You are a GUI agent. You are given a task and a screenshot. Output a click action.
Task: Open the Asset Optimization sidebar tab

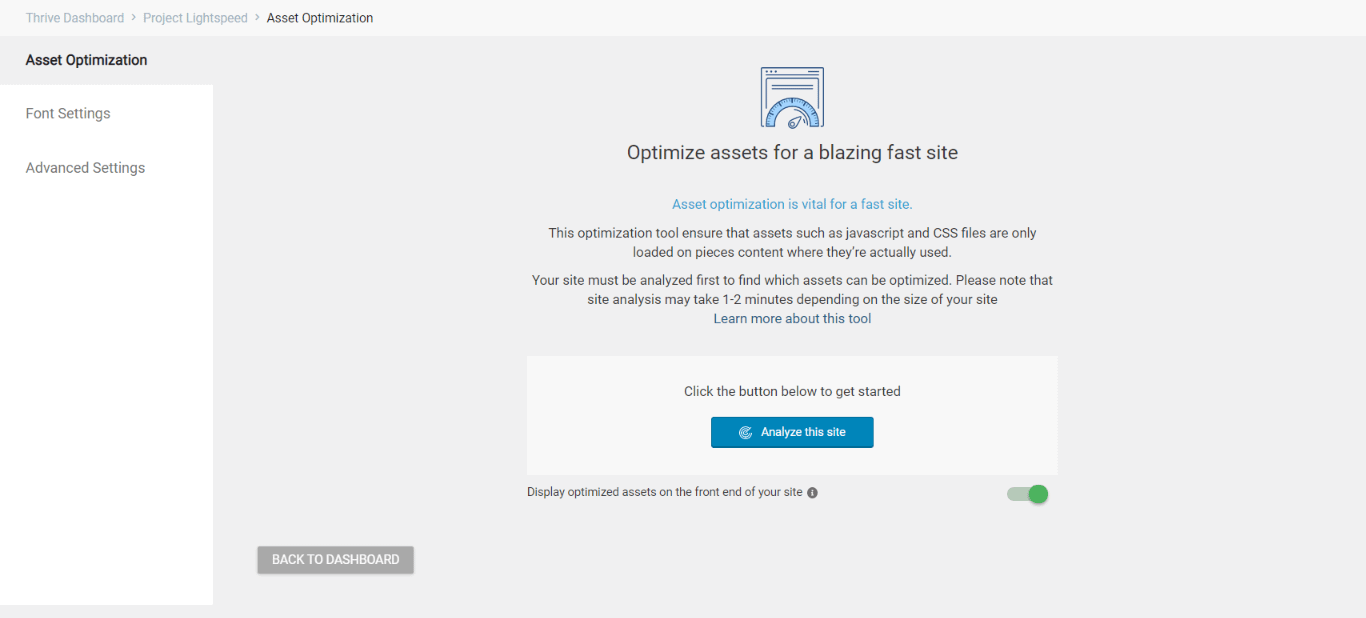(87, 60)
